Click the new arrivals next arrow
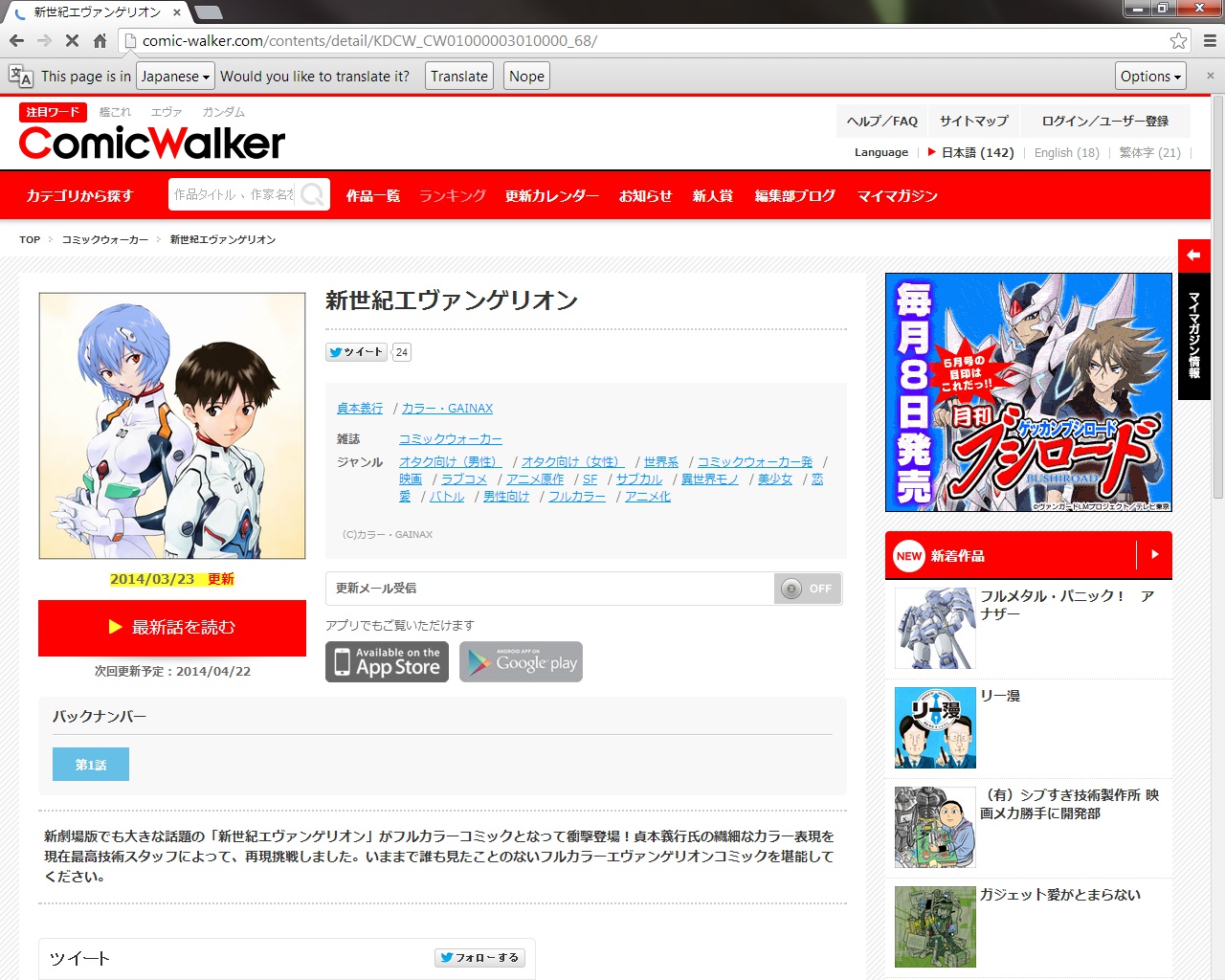Screen dimensions: 1225x980 point(1154,554)
